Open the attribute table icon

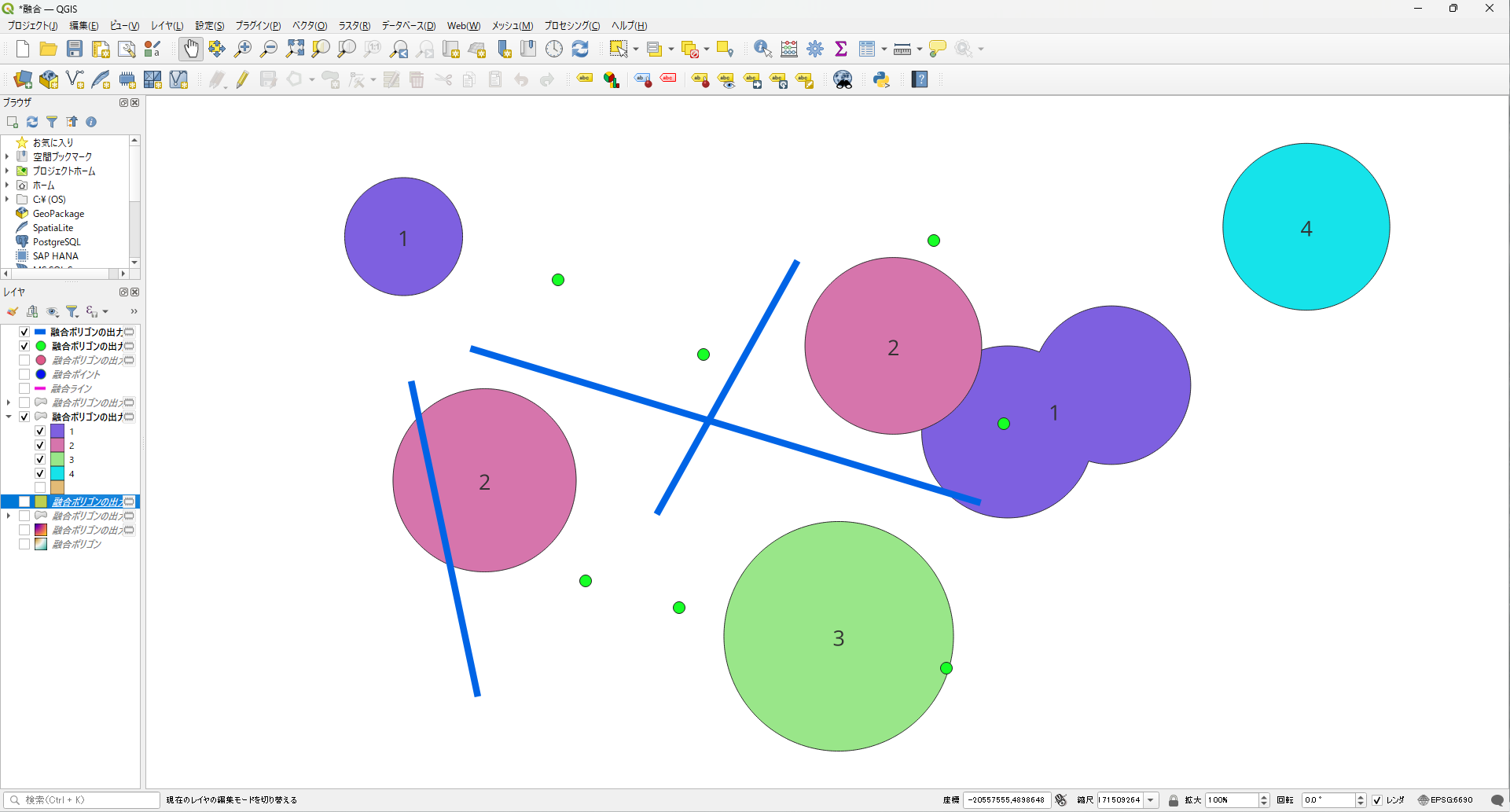coord(867,49)
